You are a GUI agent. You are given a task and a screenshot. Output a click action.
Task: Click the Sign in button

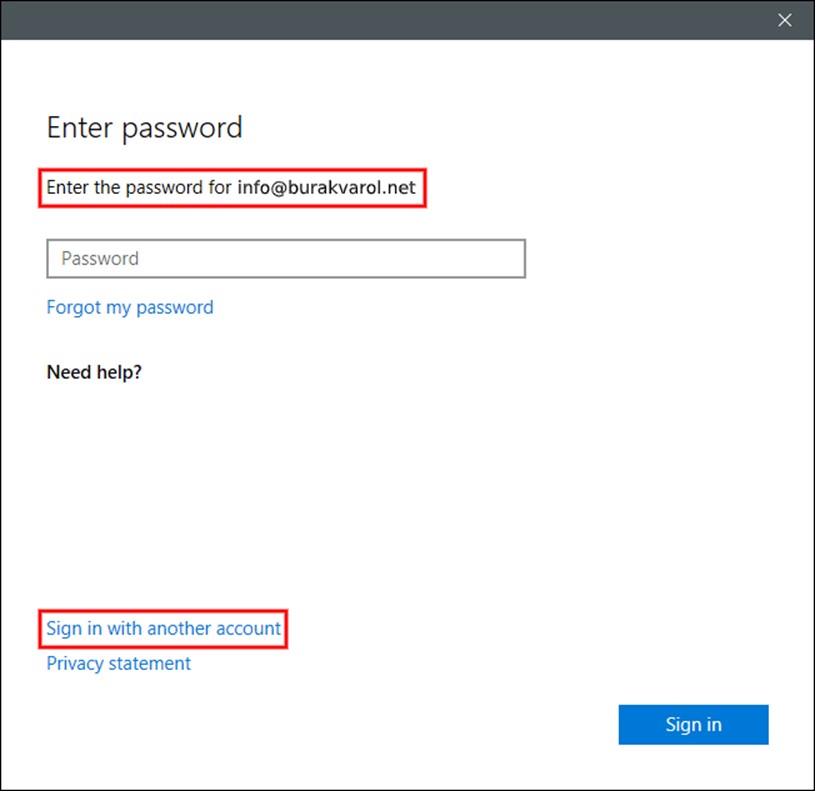coord(693,724)
